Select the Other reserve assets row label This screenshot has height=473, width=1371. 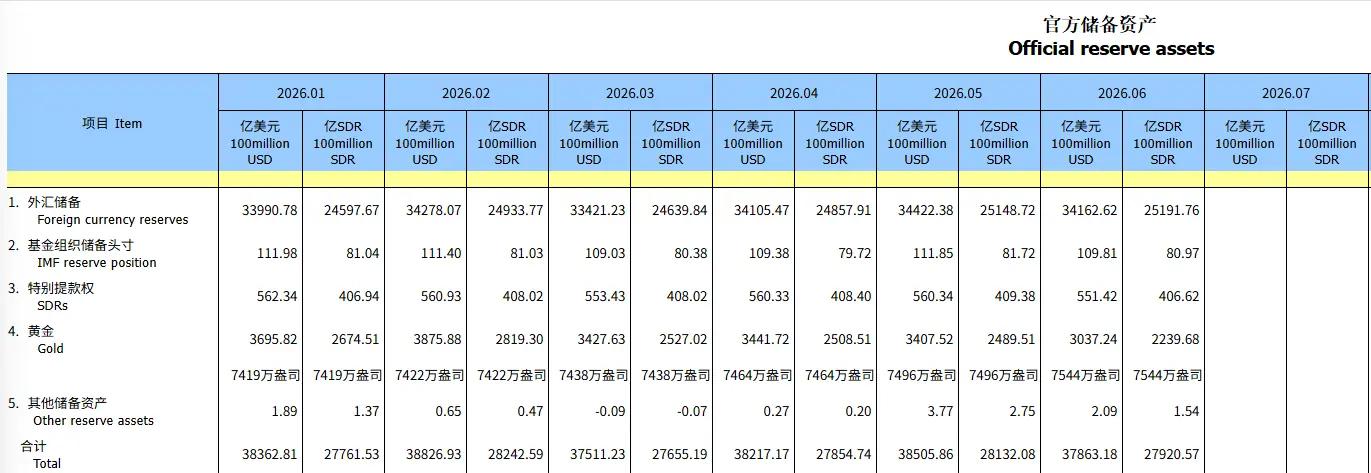(x=95, y=421)
